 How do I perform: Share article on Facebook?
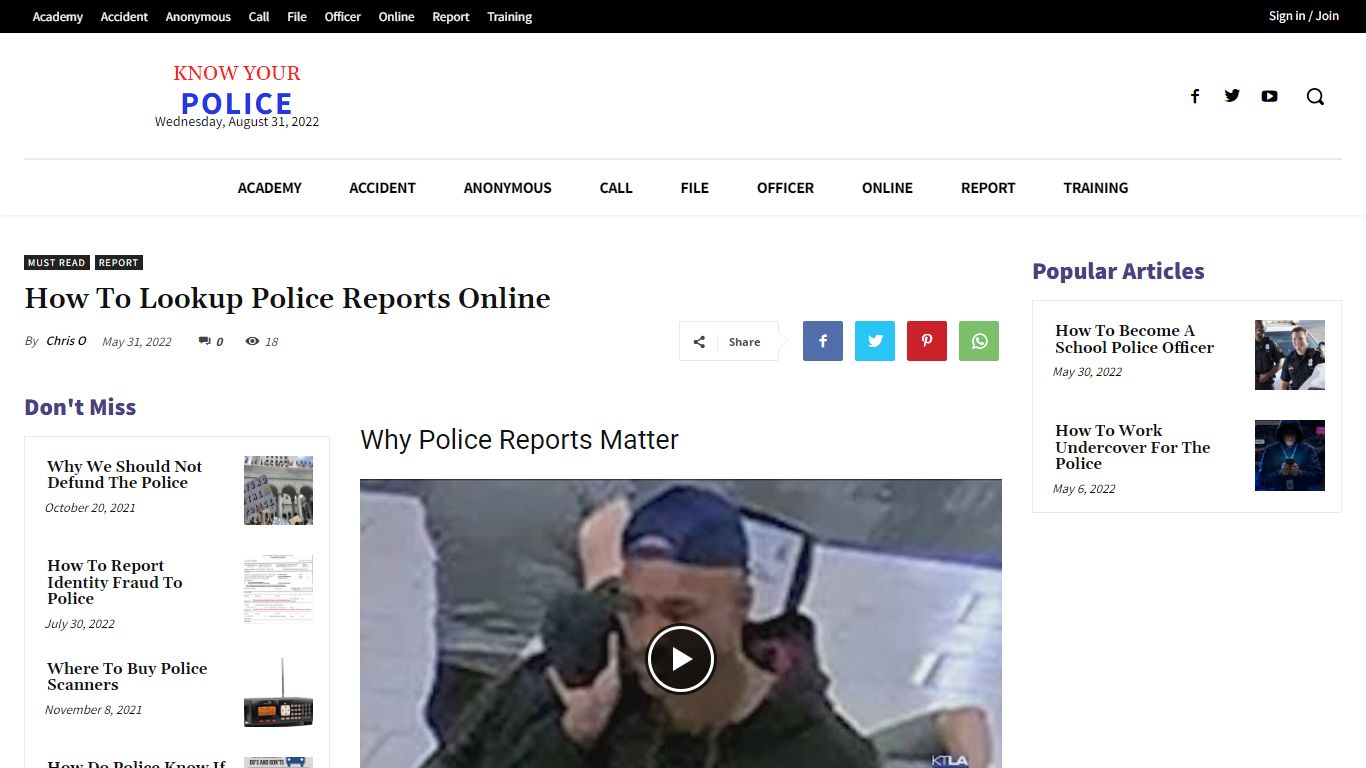point(823,341)
